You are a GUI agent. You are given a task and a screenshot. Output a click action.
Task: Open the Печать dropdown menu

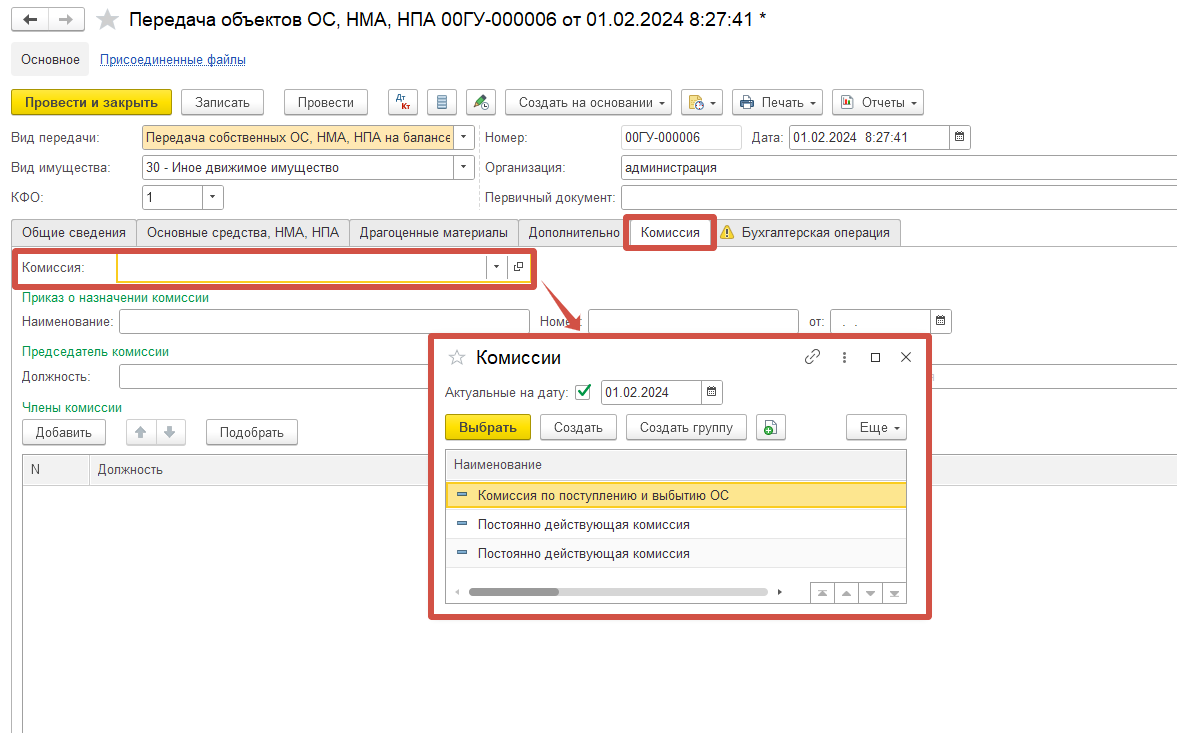tap(778, 102)
